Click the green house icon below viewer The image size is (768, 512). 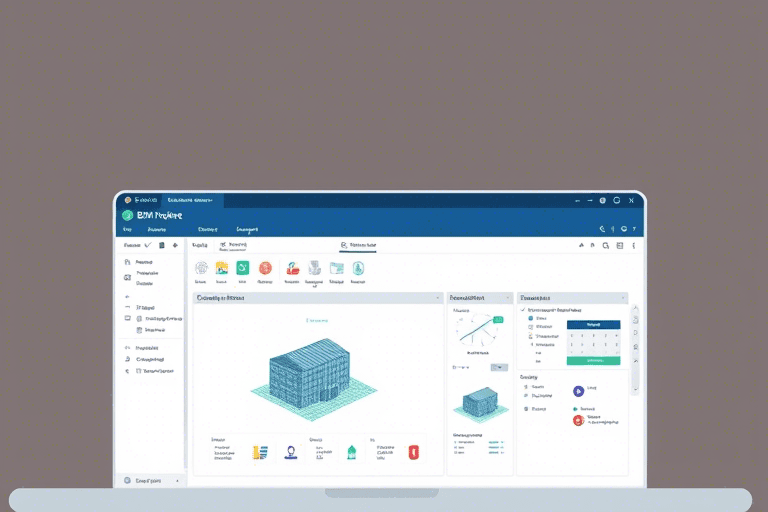tap(351, 452)
